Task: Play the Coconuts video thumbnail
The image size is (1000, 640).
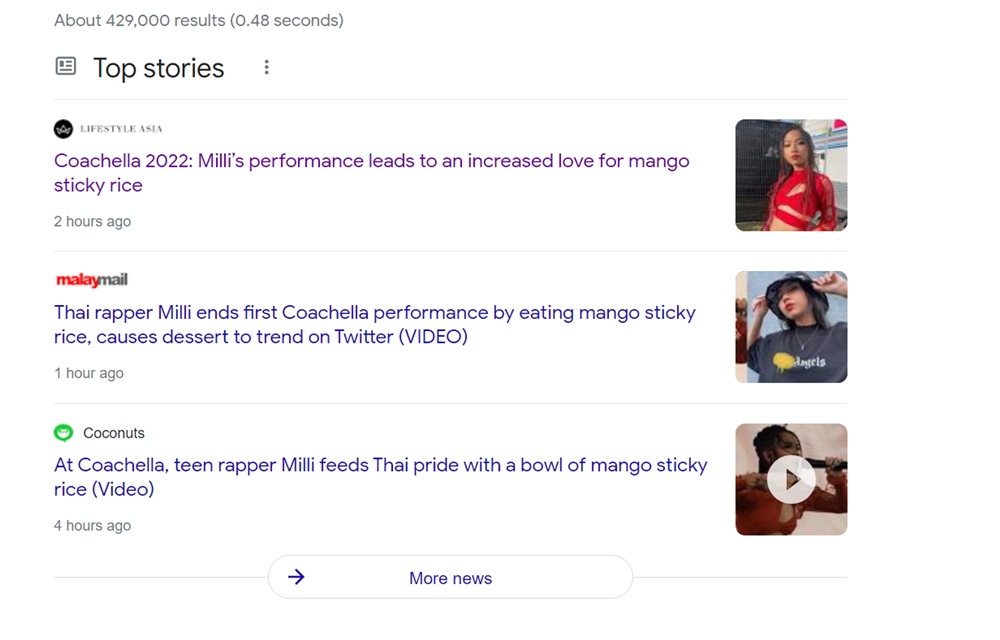Action: click(791, 480)
